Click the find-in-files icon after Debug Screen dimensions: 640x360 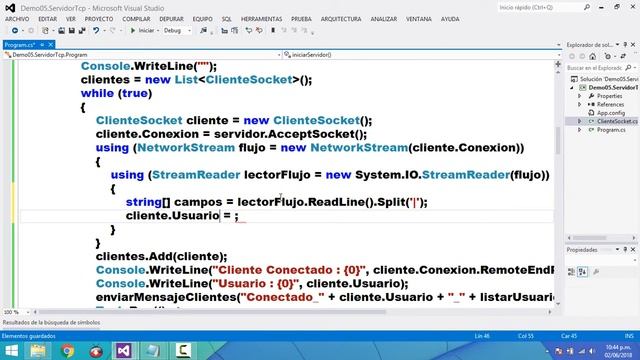[203, 31]
